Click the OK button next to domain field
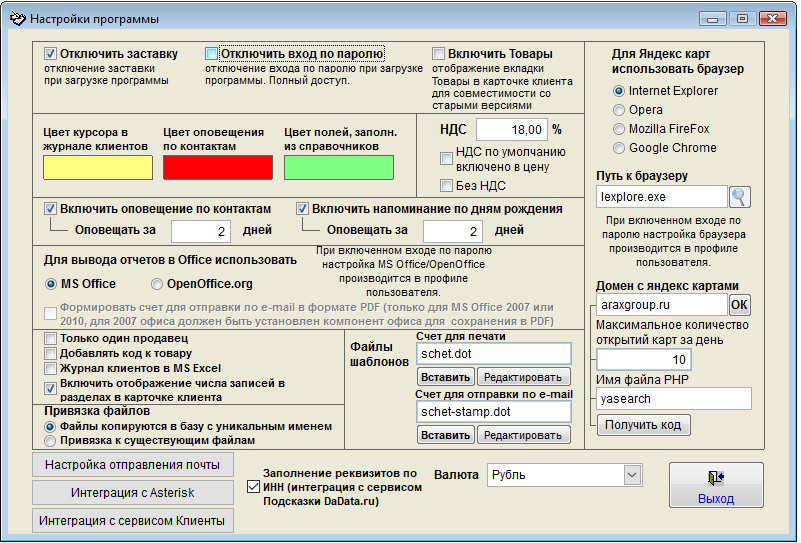The image size is (801, 543). (x=739, y=305)
